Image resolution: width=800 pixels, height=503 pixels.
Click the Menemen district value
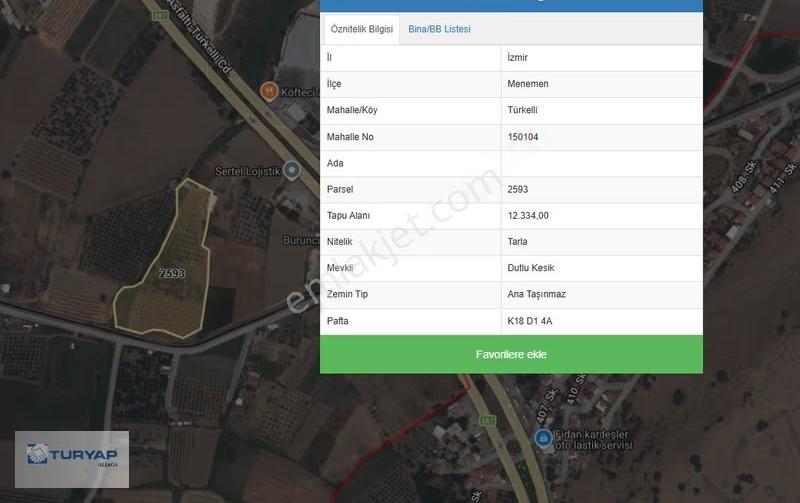[x=528, y=84]
